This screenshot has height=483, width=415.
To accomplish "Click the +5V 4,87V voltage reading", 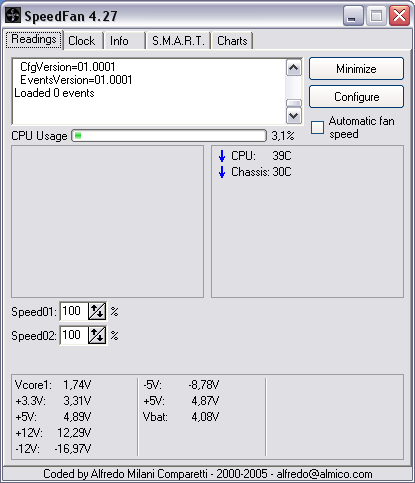I will [181, 401].
